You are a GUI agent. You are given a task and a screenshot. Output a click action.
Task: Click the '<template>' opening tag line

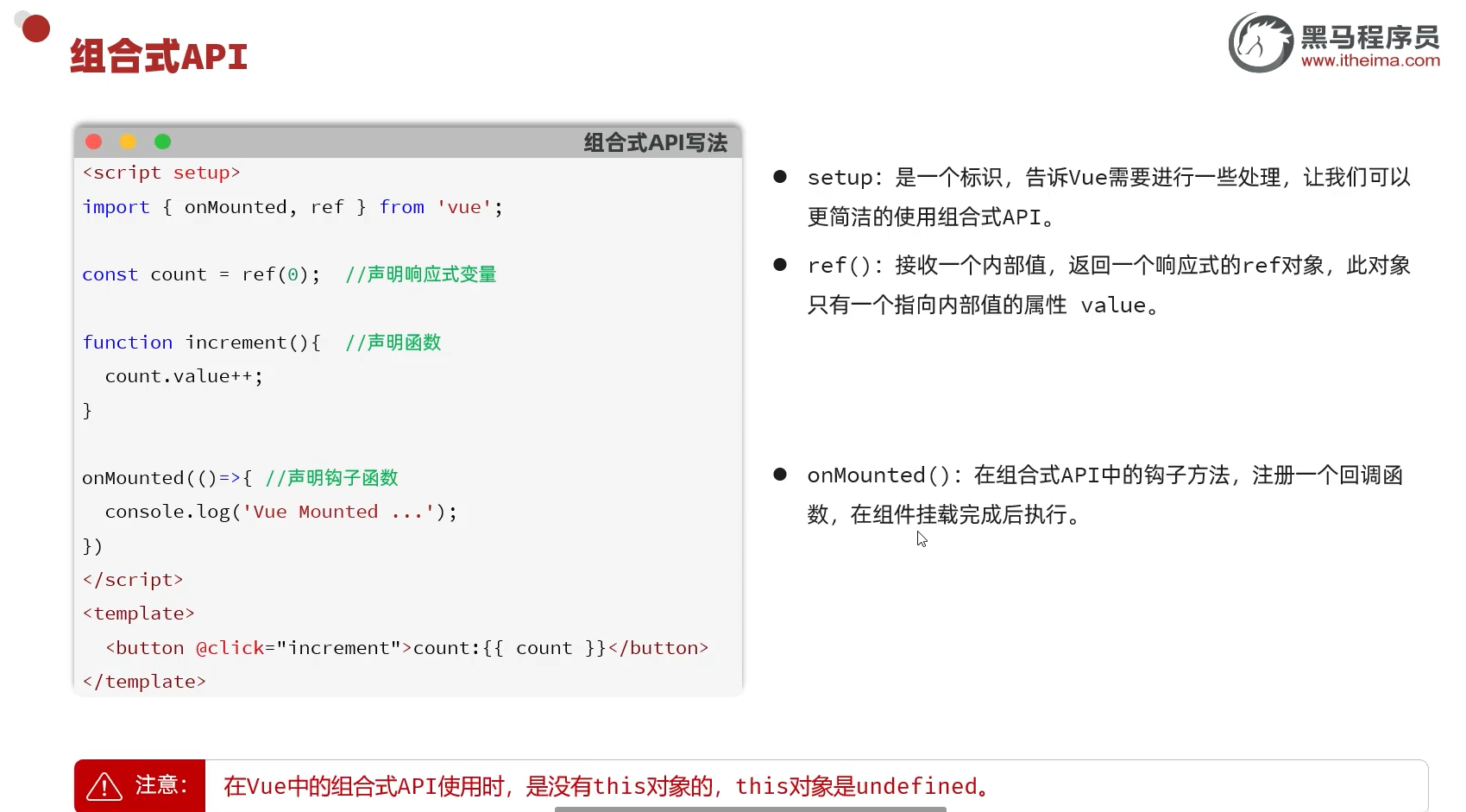pos(138,614)
